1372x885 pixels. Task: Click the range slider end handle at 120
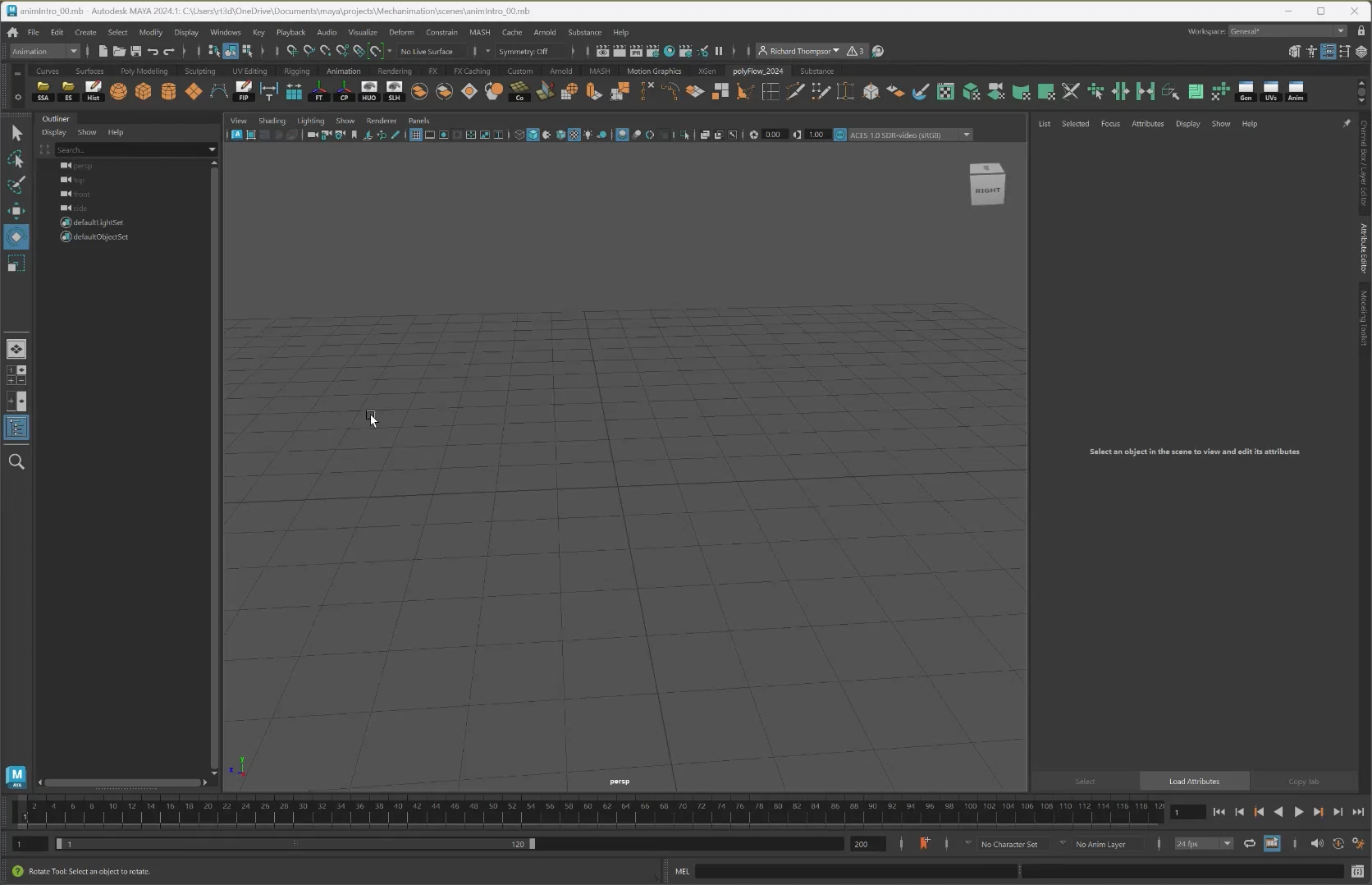pos(532,844)
